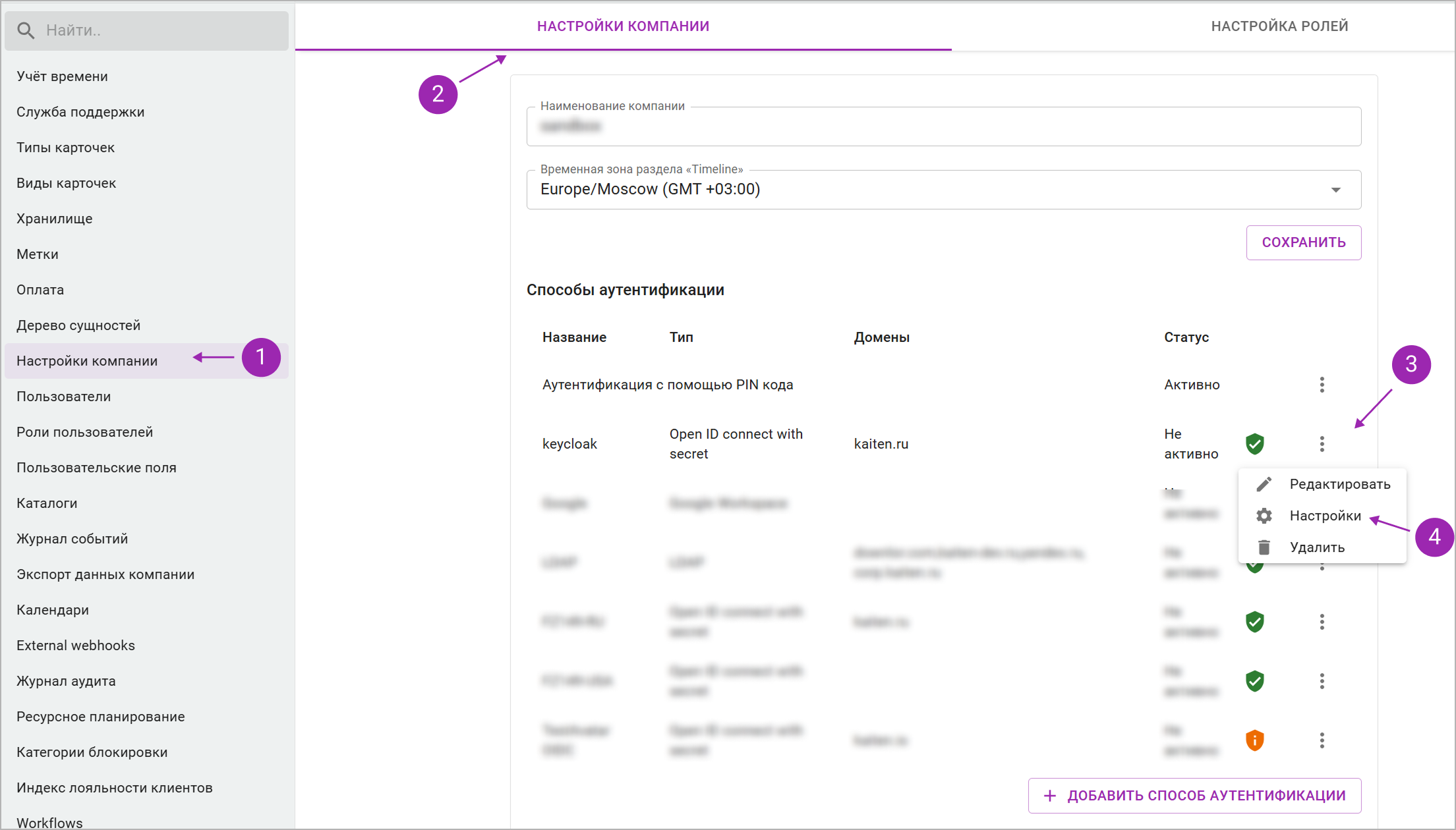Click the Тип column header

tap(682, 337)
